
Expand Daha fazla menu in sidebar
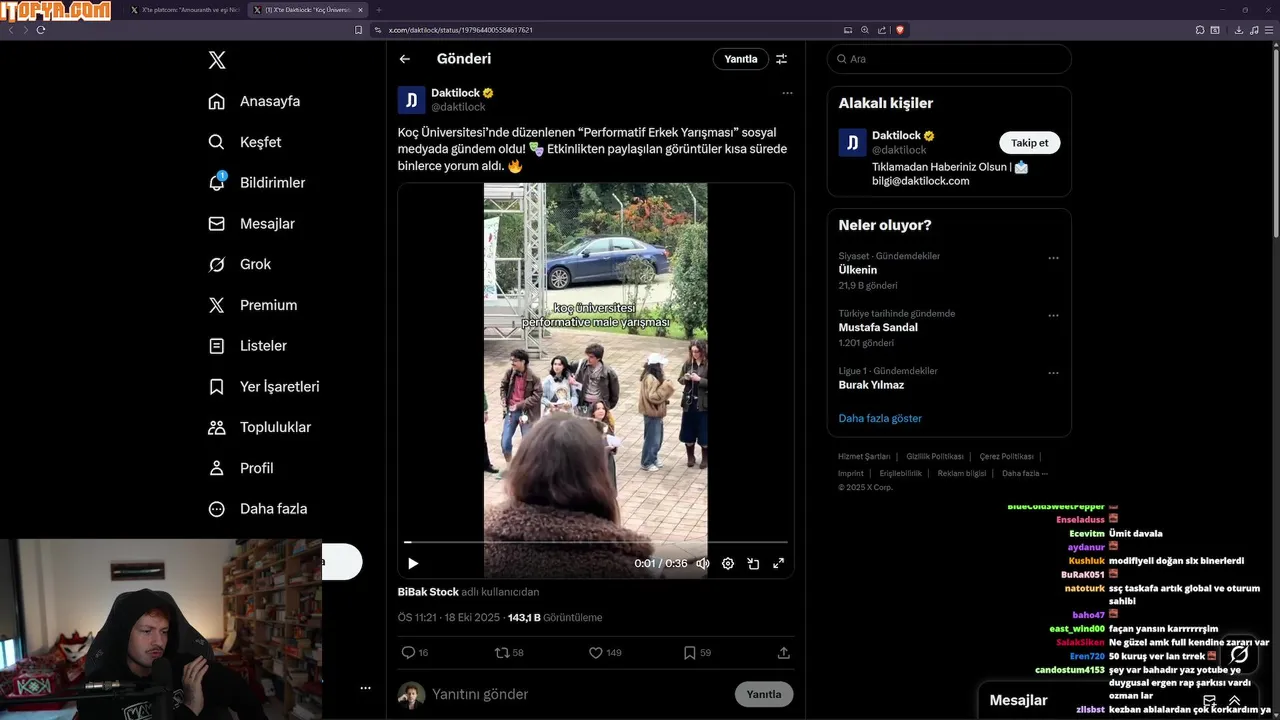click(257, 509)
